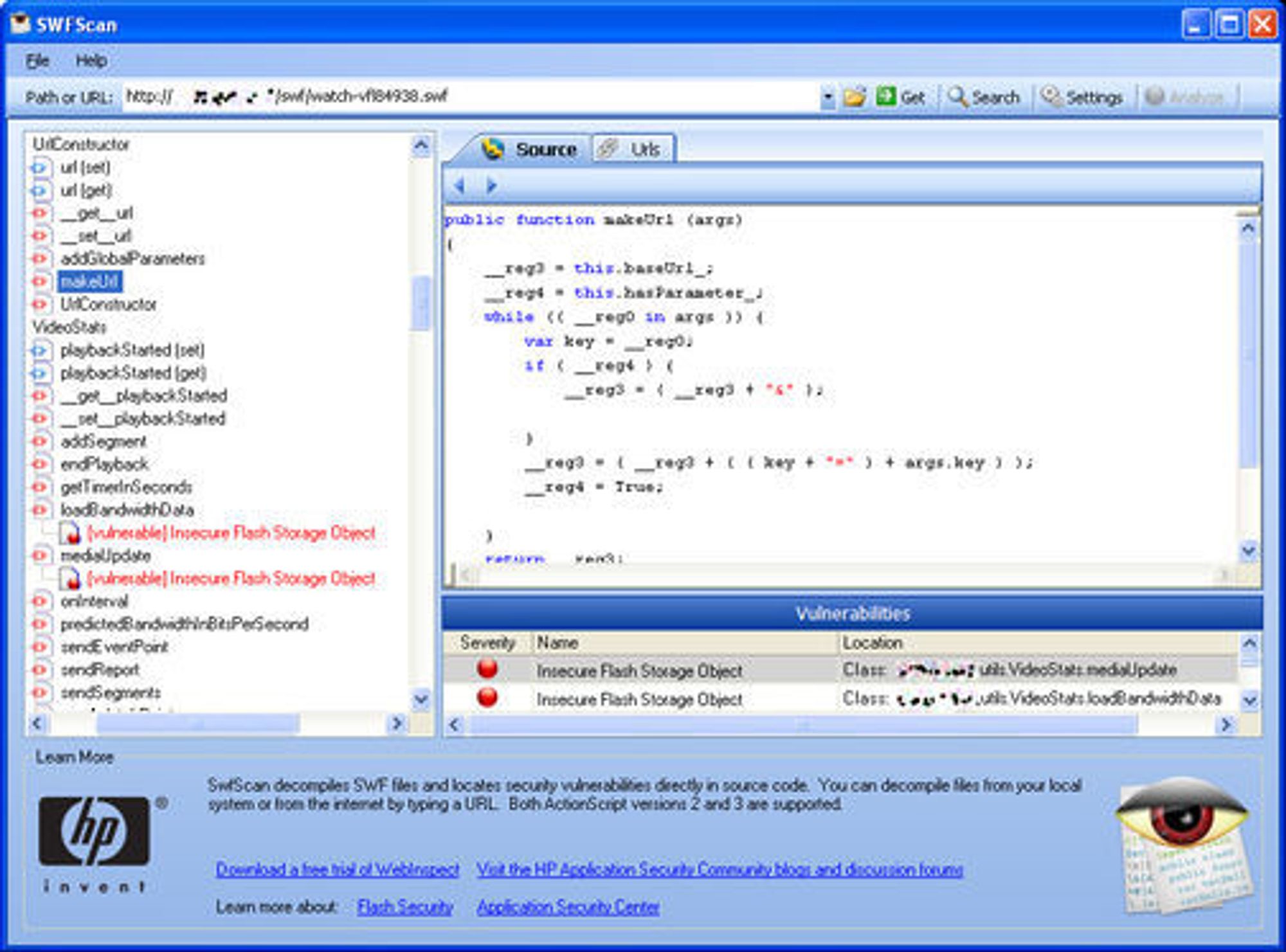The image size is (1286, 952).
Task: Select the makeUrl method
Action: pyautogui.click(x=89, y=282)
